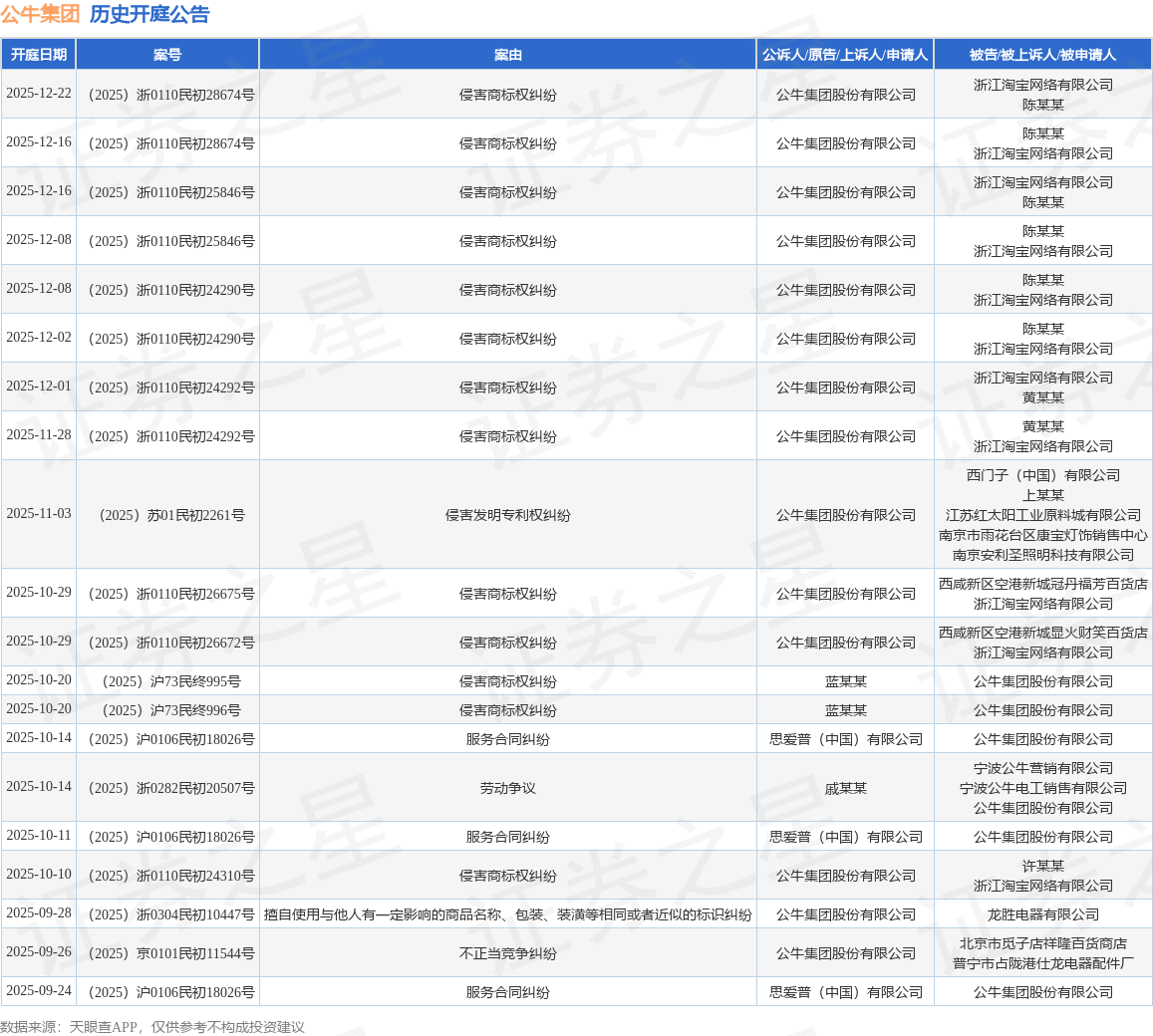Click the 数据来源：天眼查APP footer note

[152, 1026]
